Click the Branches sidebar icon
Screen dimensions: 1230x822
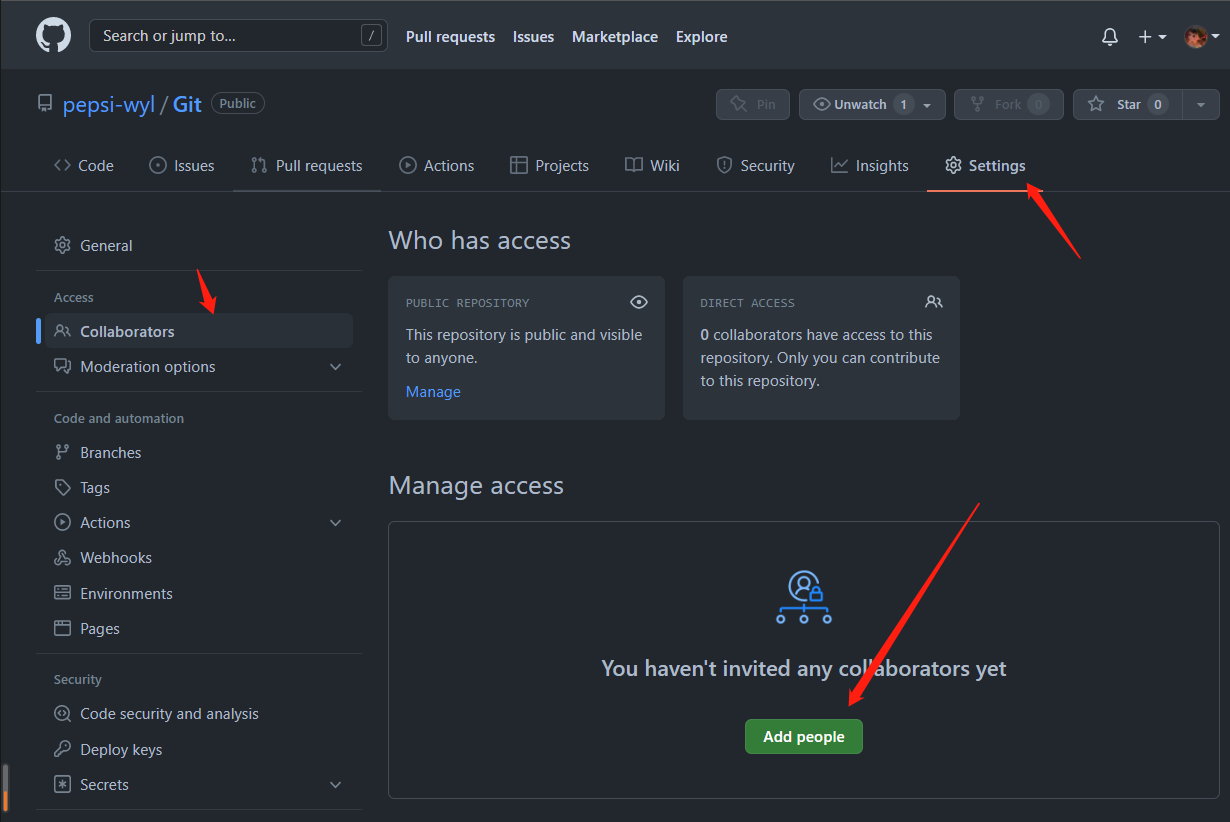pyautogui.click(x=62, y=452)
